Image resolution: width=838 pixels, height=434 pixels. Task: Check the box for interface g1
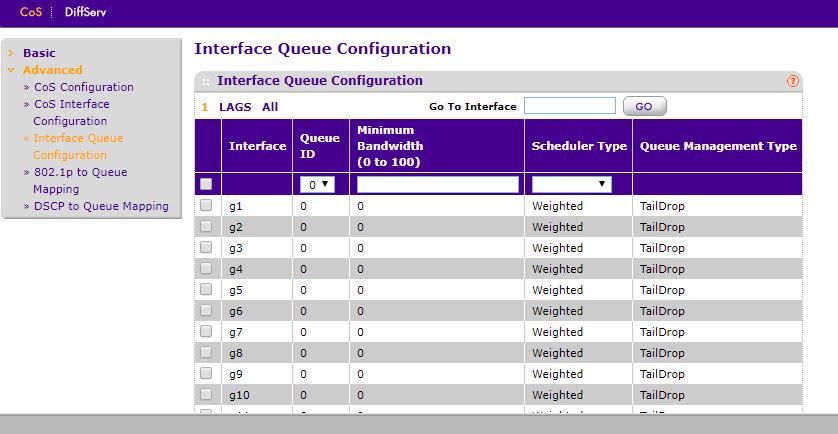pyautogui.click(x=206, y=205)
